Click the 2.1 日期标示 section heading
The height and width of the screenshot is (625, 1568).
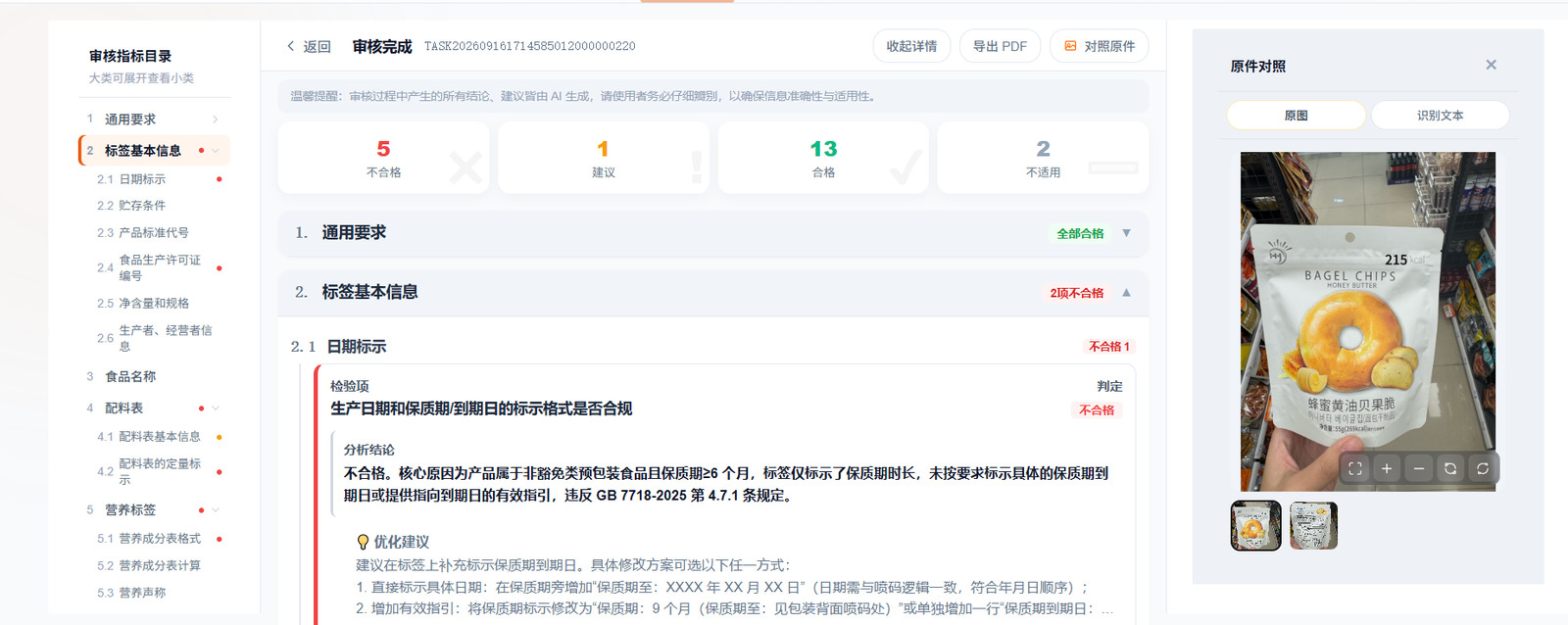pos(338,347)
